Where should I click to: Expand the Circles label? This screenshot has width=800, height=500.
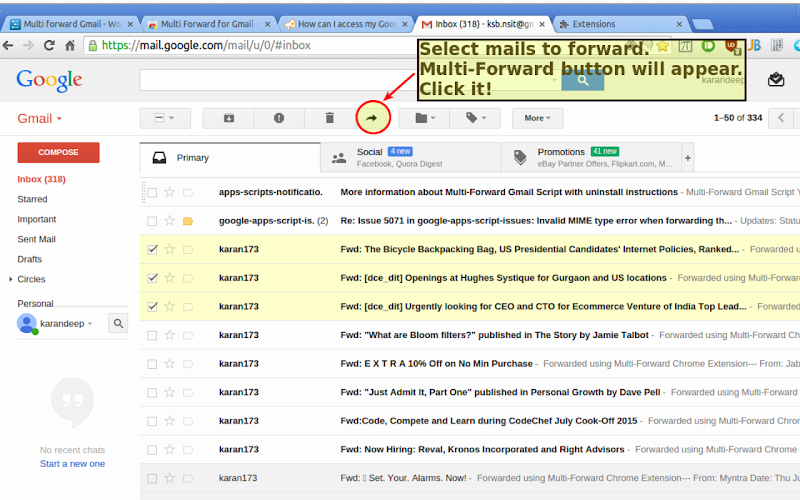[x=10, y=279]
